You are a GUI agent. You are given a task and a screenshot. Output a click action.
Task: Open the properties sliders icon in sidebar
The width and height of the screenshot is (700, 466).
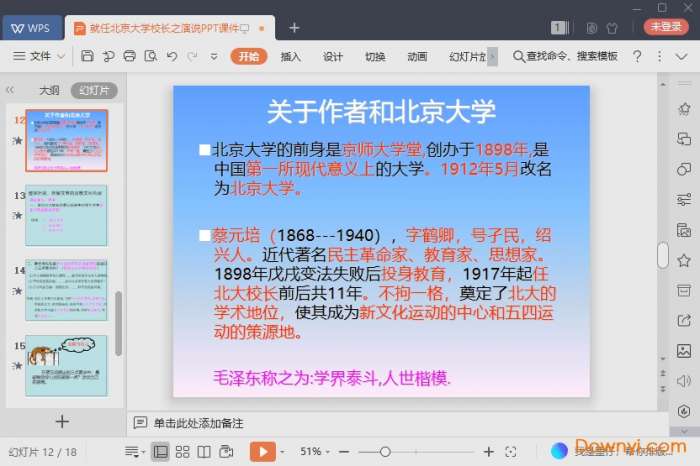tap(684, 200)
